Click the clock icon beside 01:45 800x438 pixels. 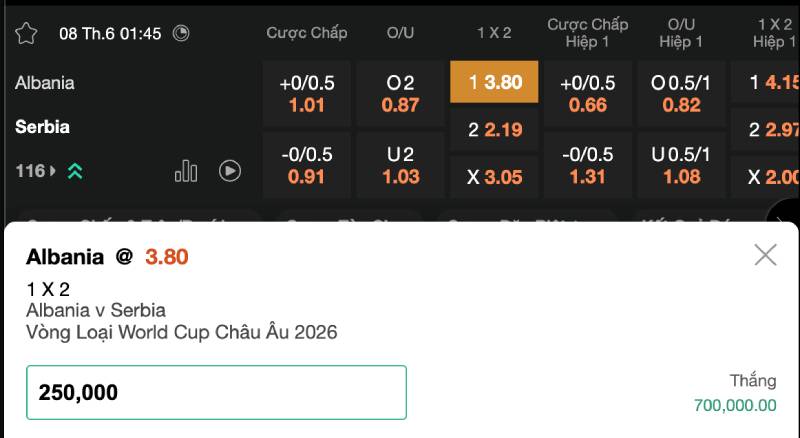[181, 33]
